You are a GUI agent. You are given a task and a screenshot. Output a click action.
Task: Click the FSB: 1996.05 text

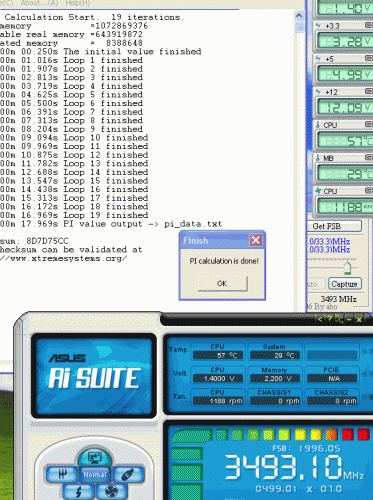click(306, 448)
